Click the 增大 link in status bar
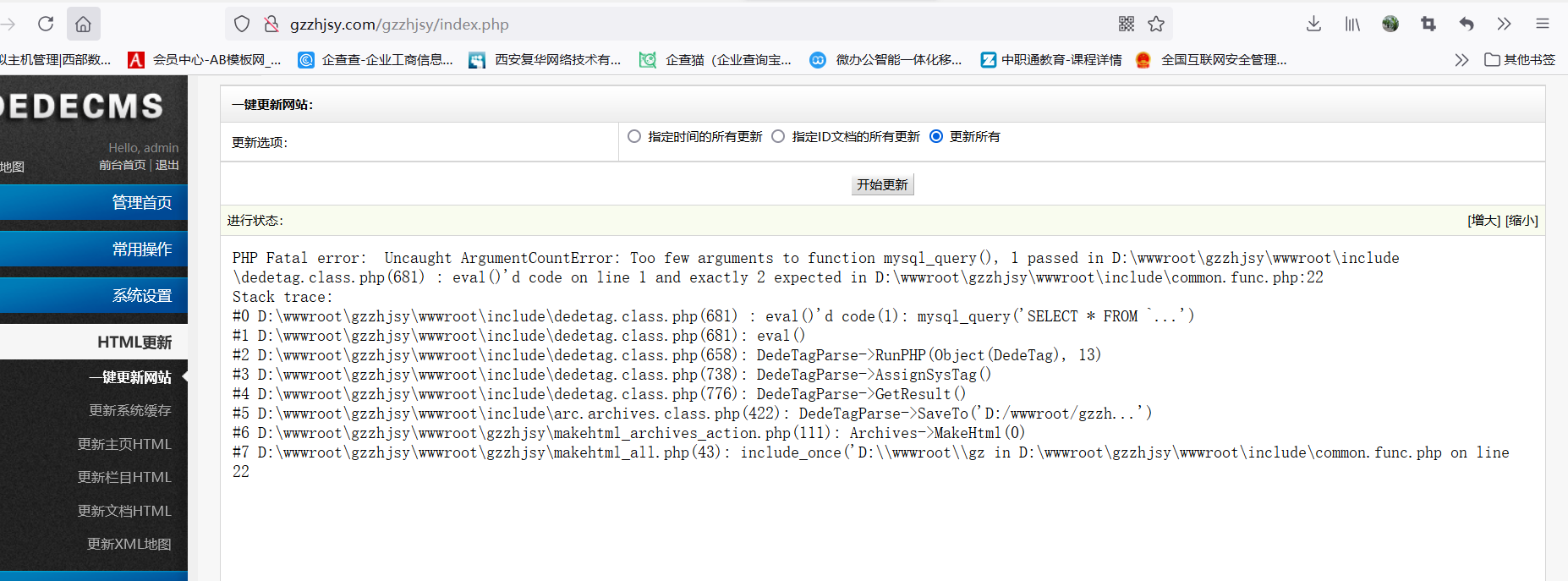Viewport: 1568px width, 581px height. (1483, 221)
